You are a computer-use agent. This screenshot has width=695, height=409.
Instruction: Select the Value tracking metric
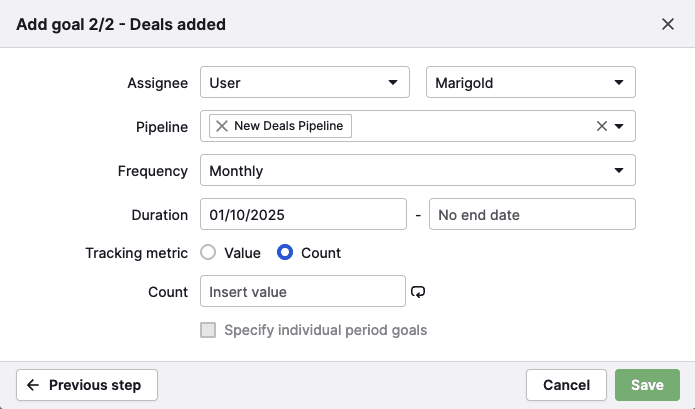[208, 253]
